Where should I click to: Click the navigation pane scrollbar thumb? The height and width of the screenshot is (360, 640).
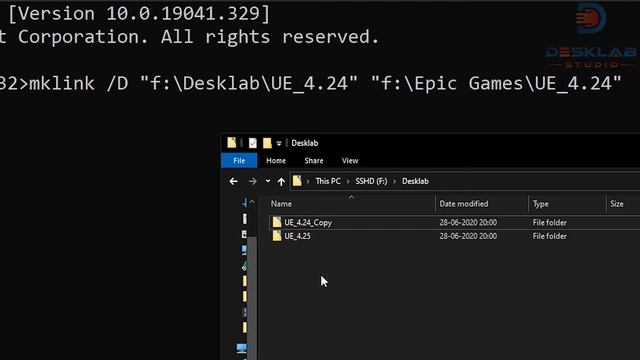[x=252, y=298]
